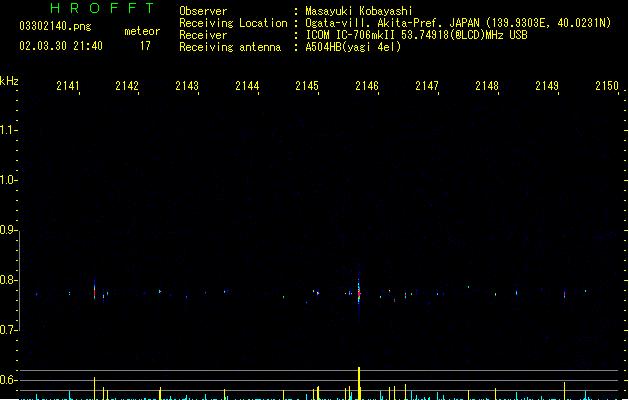The image size is (629, 400).
Task: Click the HROFFT title text
Action: tap(102, 8)
